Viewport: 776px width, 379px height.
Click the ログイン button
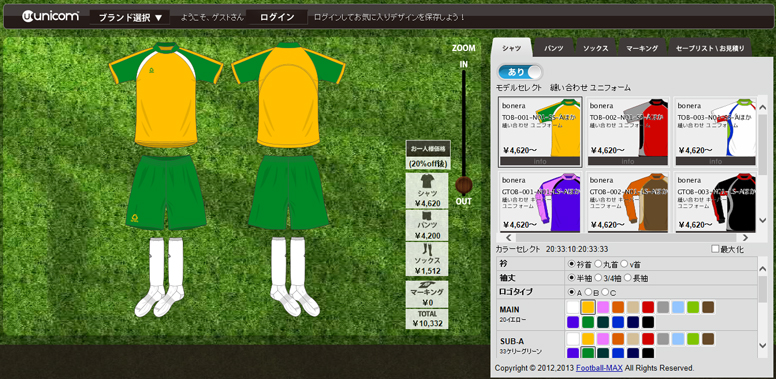(277, 17)
